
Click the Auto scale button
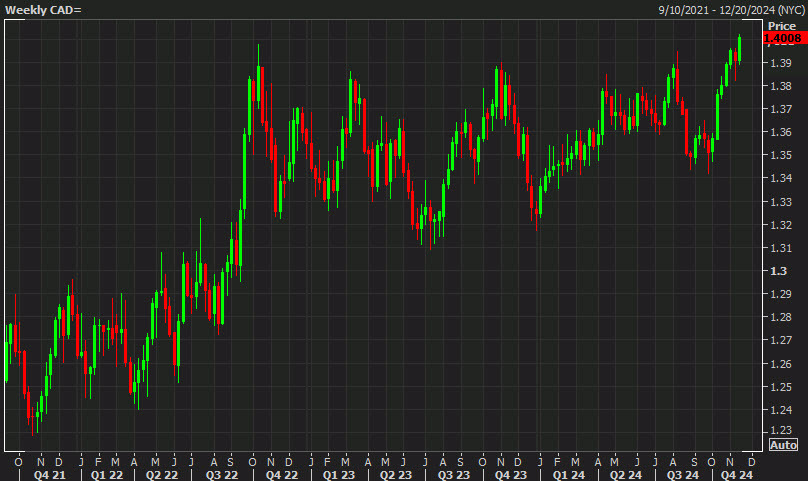(x=783, y=445)
